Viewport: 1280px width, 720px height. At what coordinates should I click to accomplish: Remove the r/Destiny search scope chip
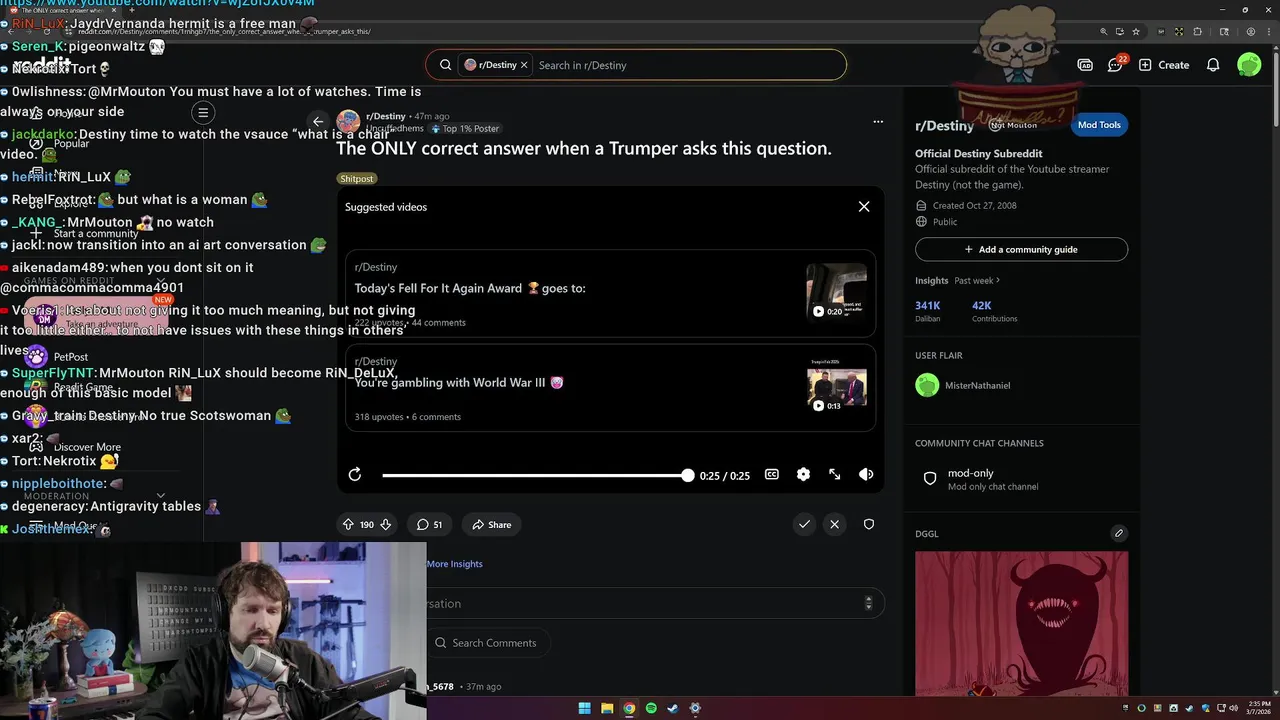click(x=523, y=65)
